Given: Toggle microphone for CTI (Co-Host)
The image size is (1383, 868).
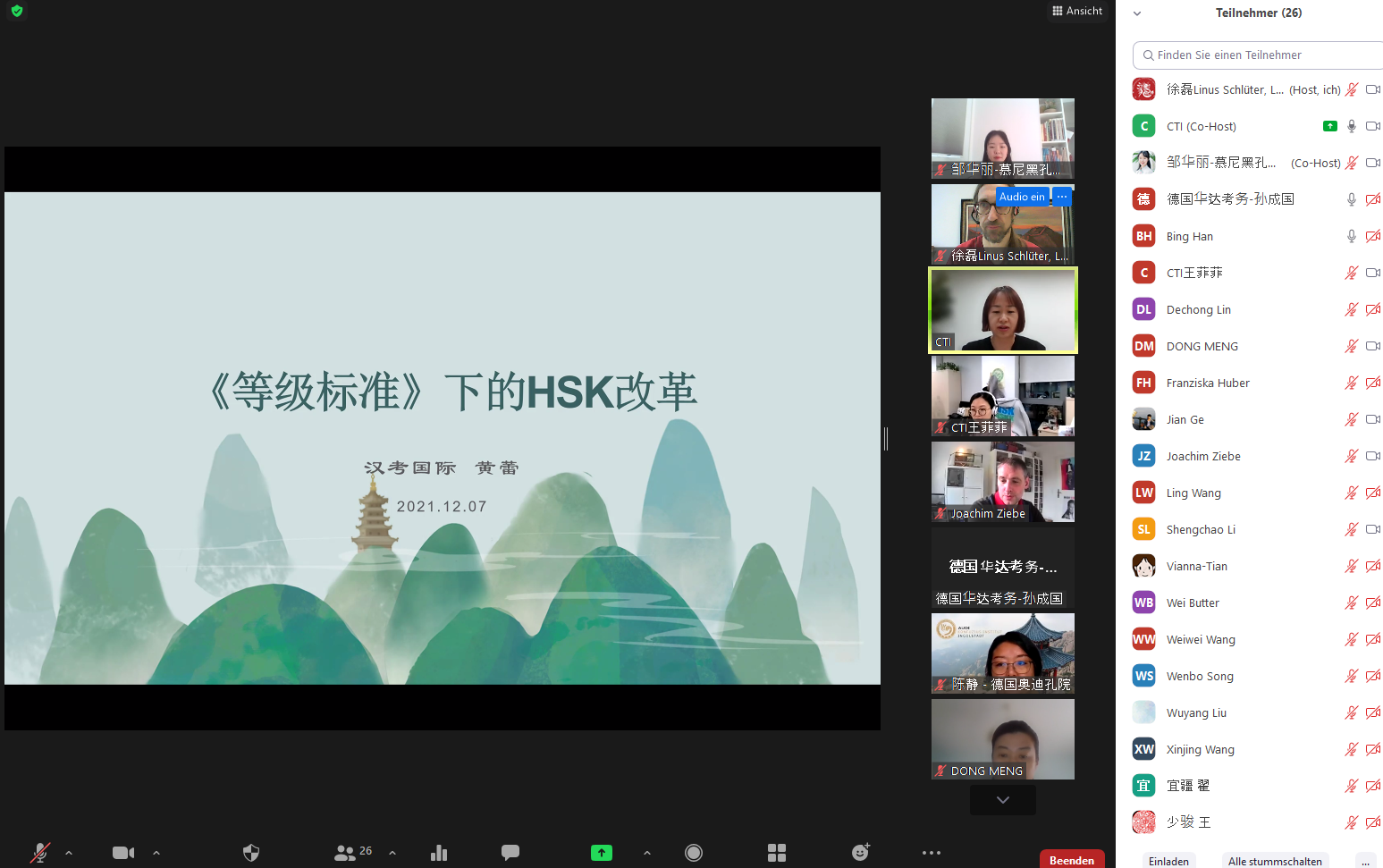Looking at the screenshot, I should 1352,126.
